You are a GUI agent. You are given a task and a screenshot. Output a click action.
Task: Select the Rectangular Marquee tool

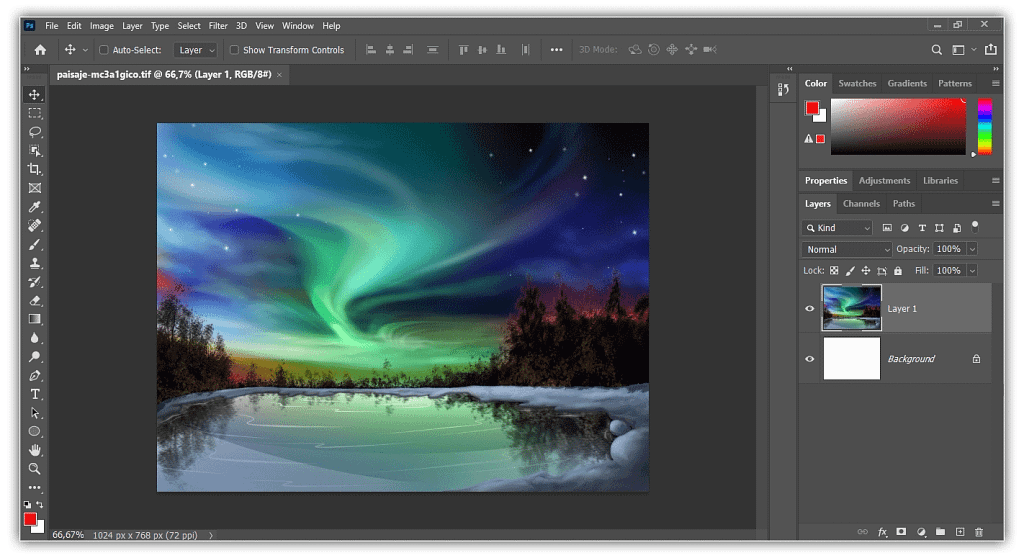point(35,113)
